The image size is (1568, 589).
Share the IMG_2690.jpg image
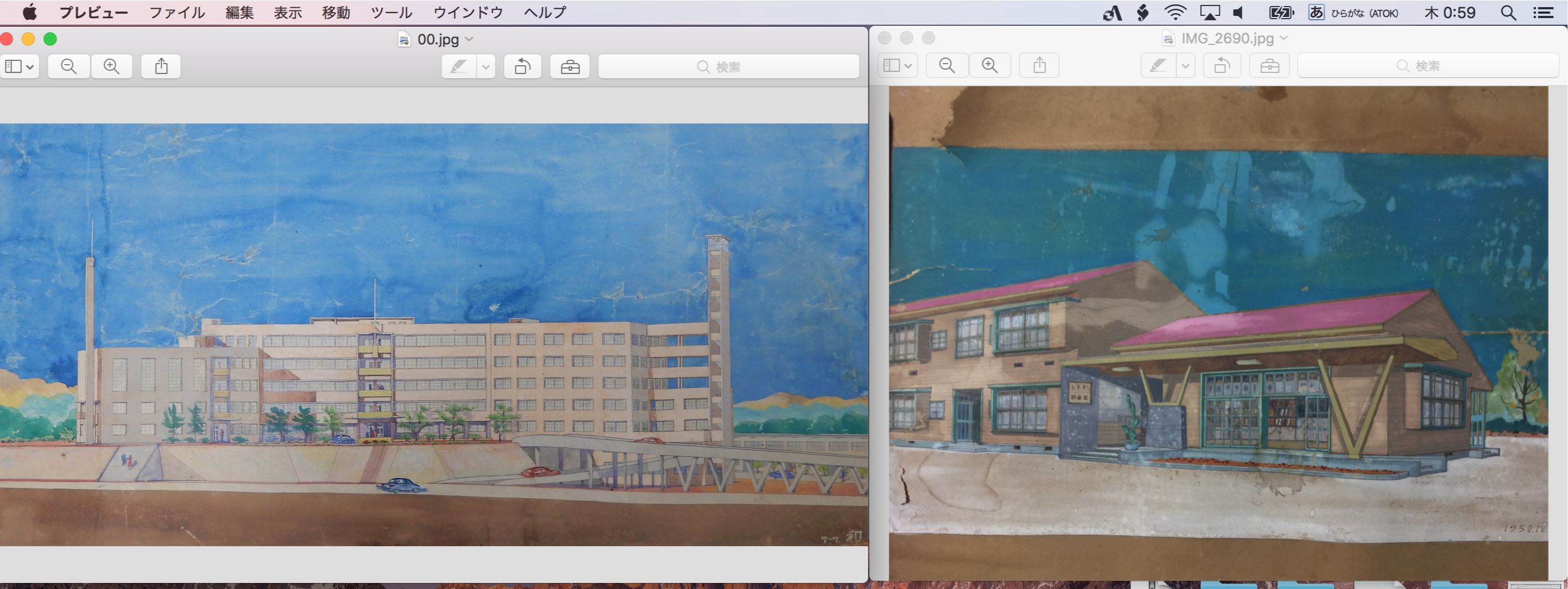coord(1039,66)
